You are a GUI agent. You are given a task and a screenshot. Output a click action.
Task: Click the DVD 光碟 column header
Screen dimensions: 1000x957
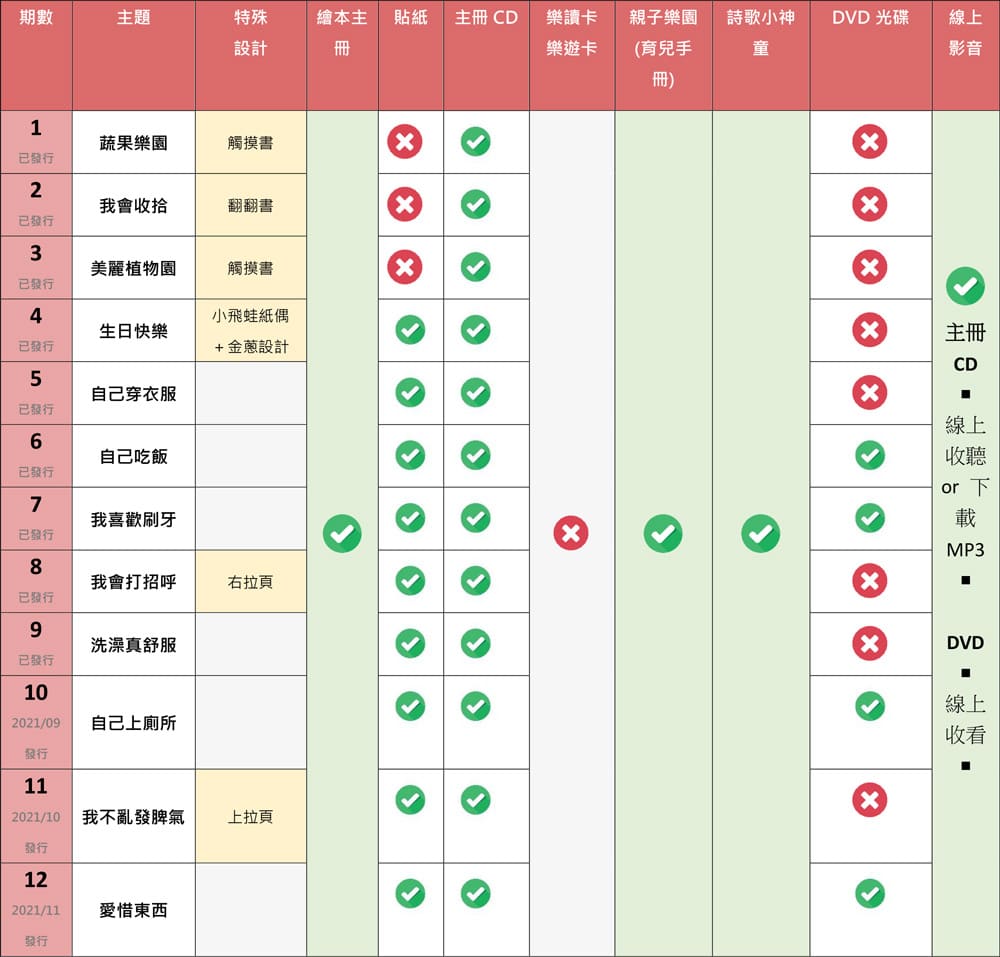pyautogui.click(x=871, y=55)
